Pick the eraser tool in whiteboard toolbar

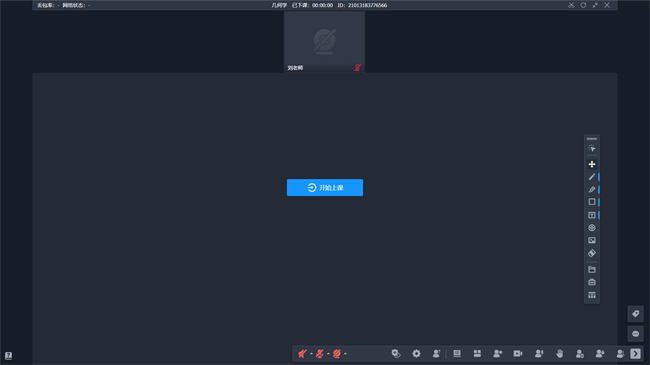[592, 253]
